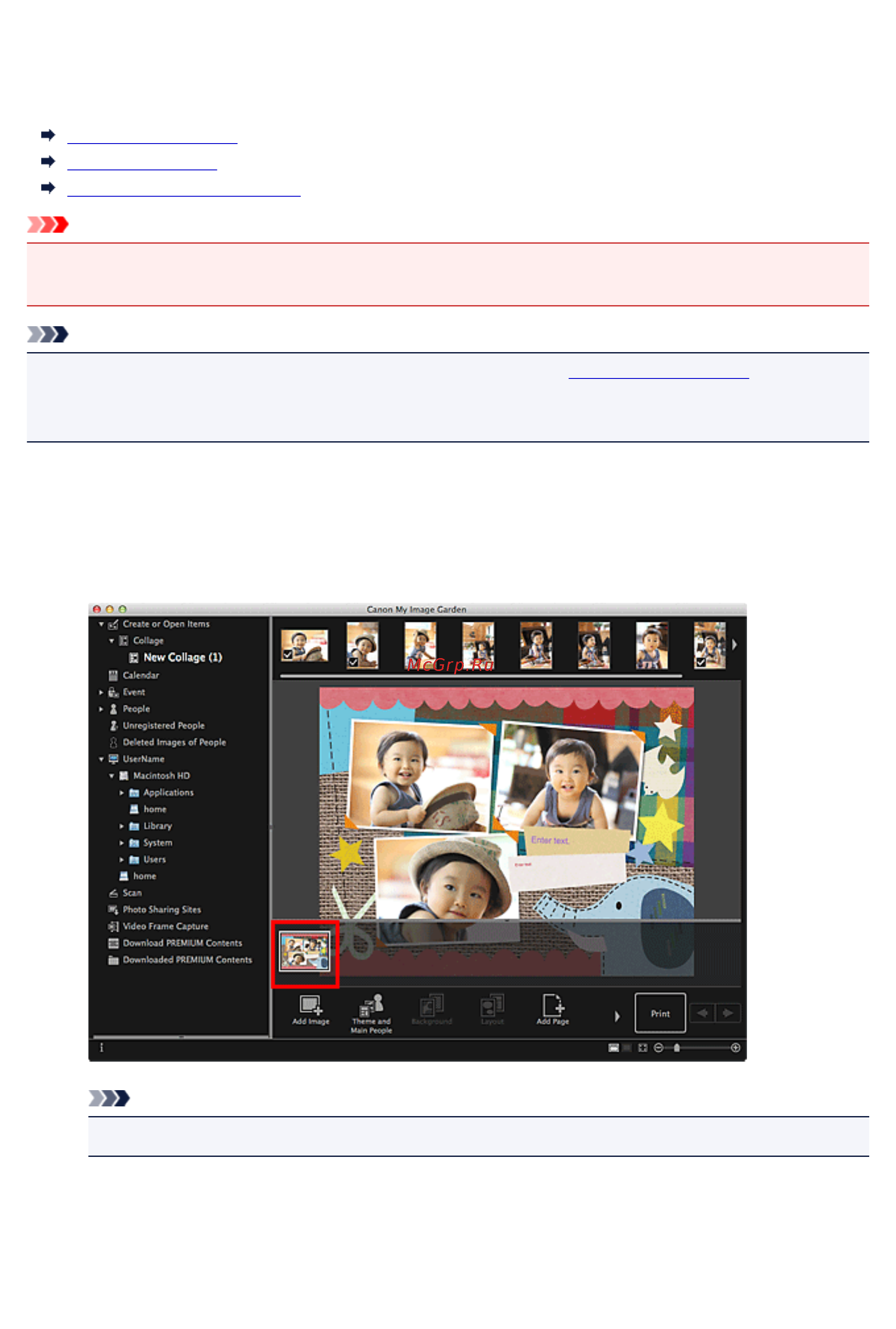Click the scrollbar under the photo thumbnails

(481, 676)
